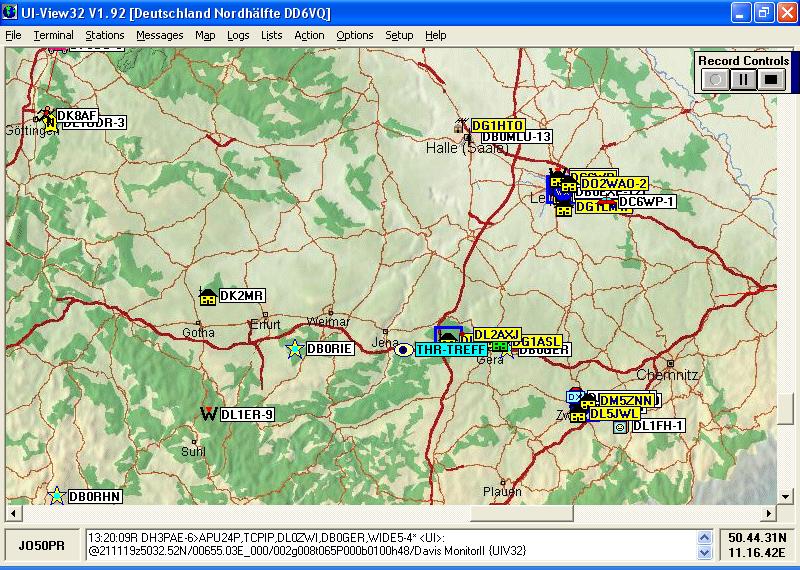800x570 pixels.
Task: Click the monitor window up arrow button
Action: 705,538
